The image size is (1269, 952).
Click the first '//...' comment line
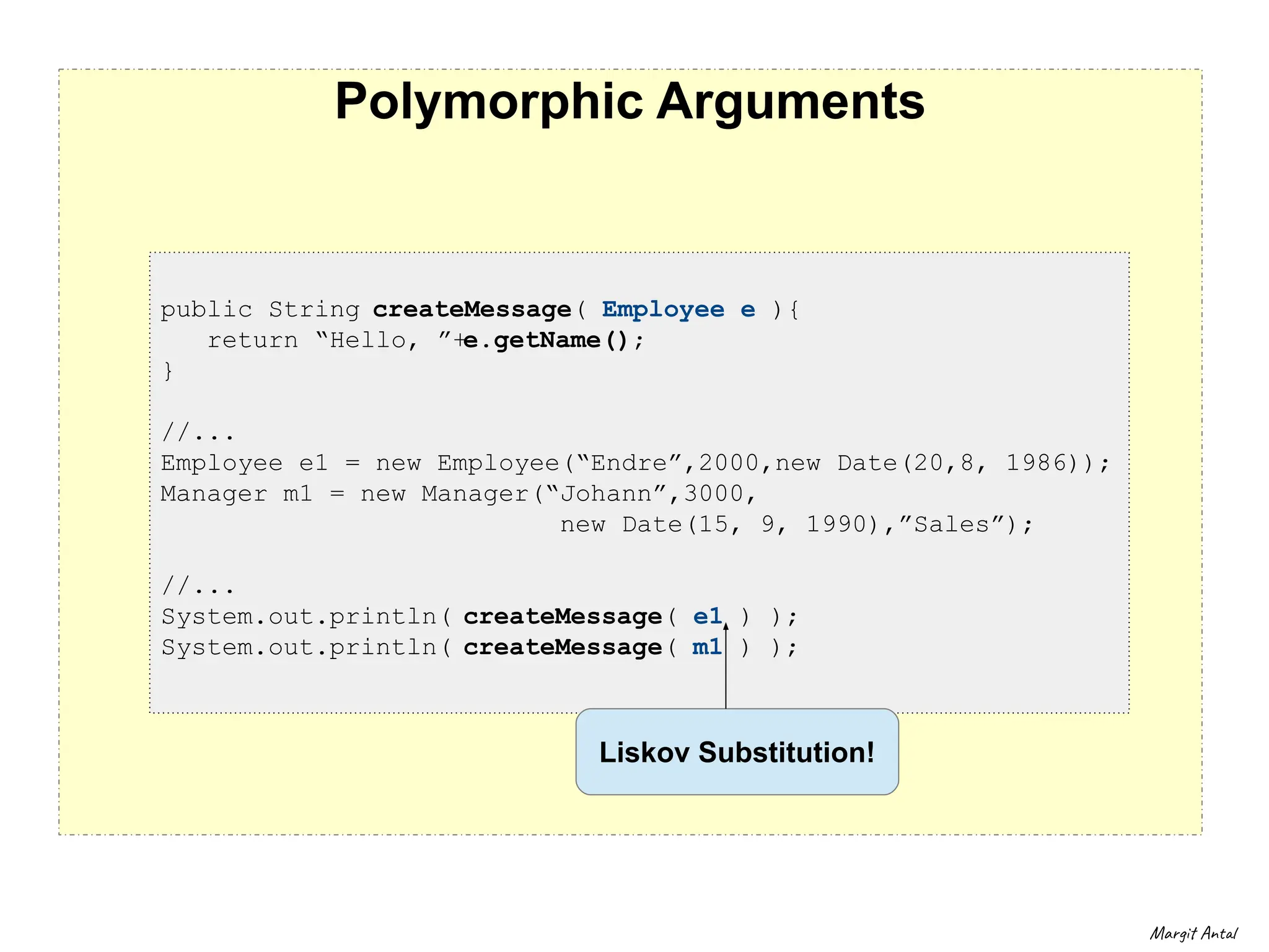pyautogui.click(x=198, y=432)
